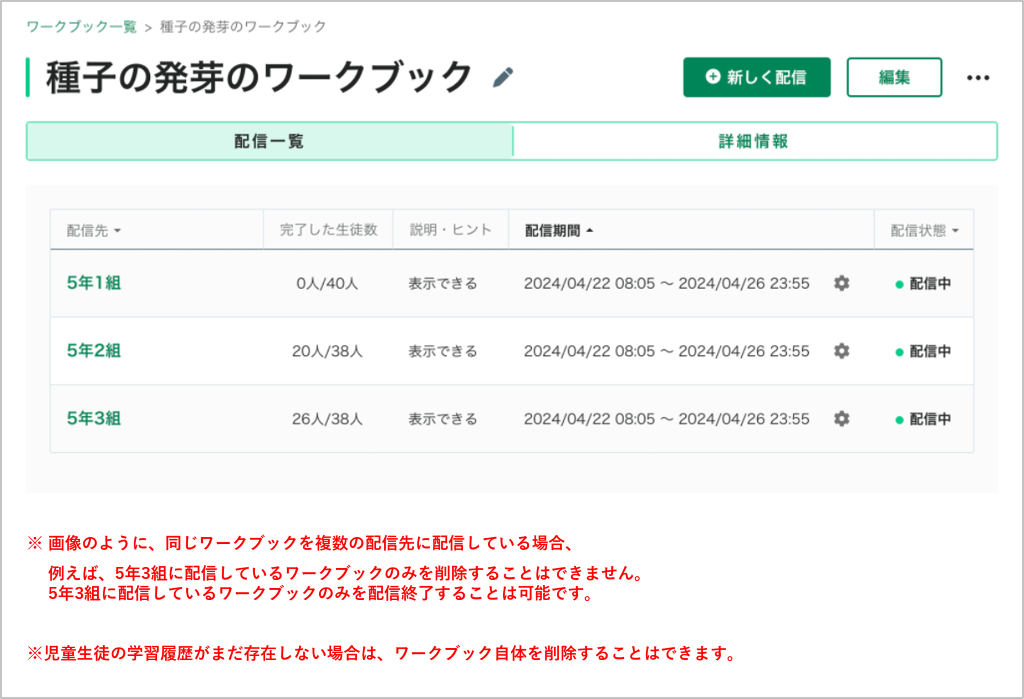Click 表示できる in the 5年2組 row
This screenshot has height=699, width=1024.
(443, 351)
